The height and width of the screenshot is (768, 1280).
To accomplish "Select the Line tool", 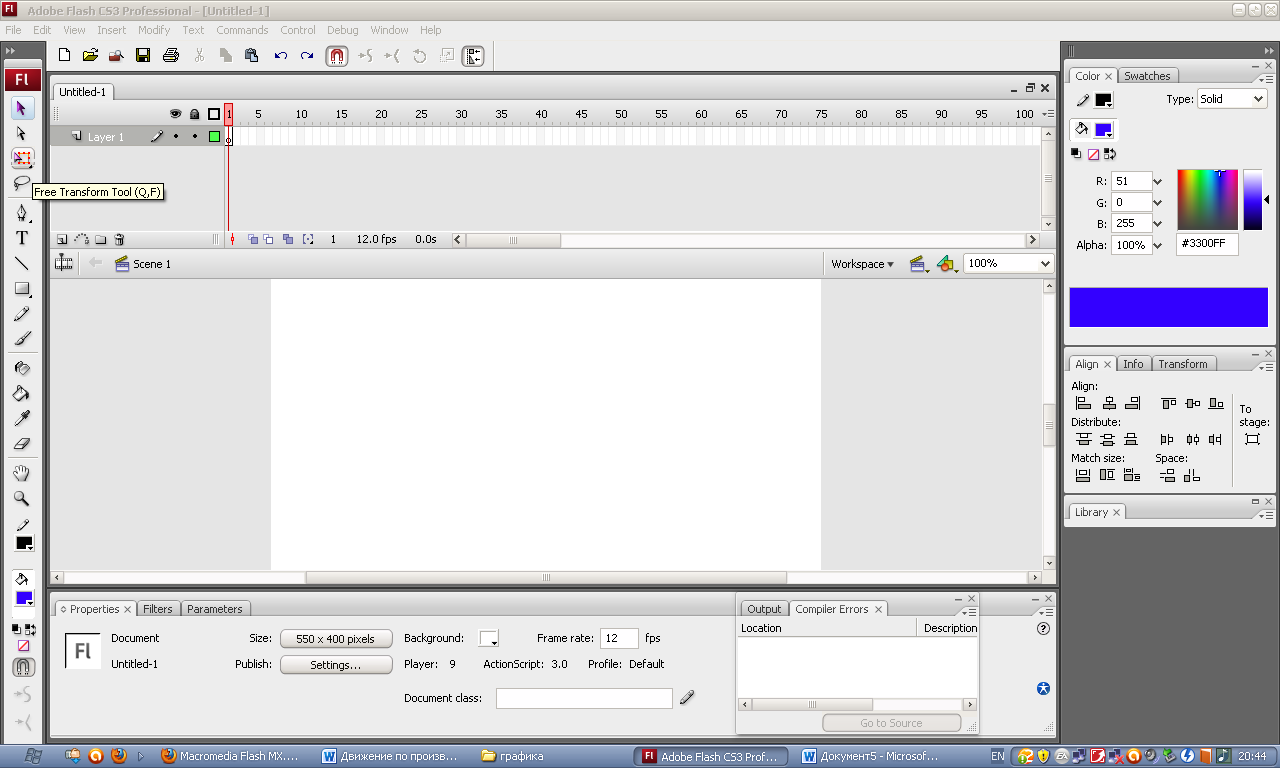I will [22, 264].
